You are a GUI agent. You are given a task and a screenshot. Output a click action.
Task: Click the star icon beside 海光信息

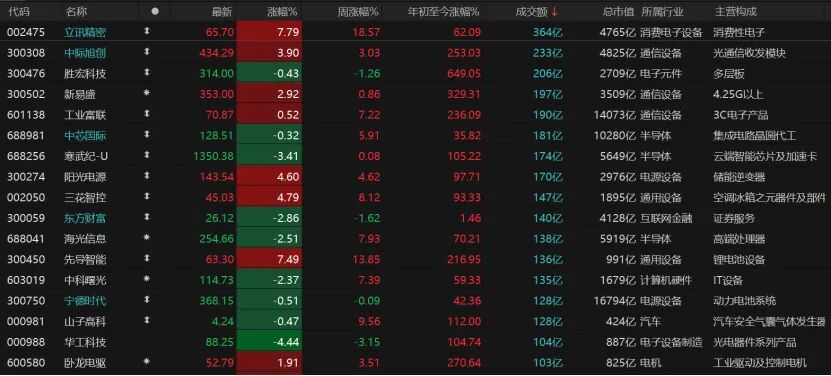tap(147, 239)
